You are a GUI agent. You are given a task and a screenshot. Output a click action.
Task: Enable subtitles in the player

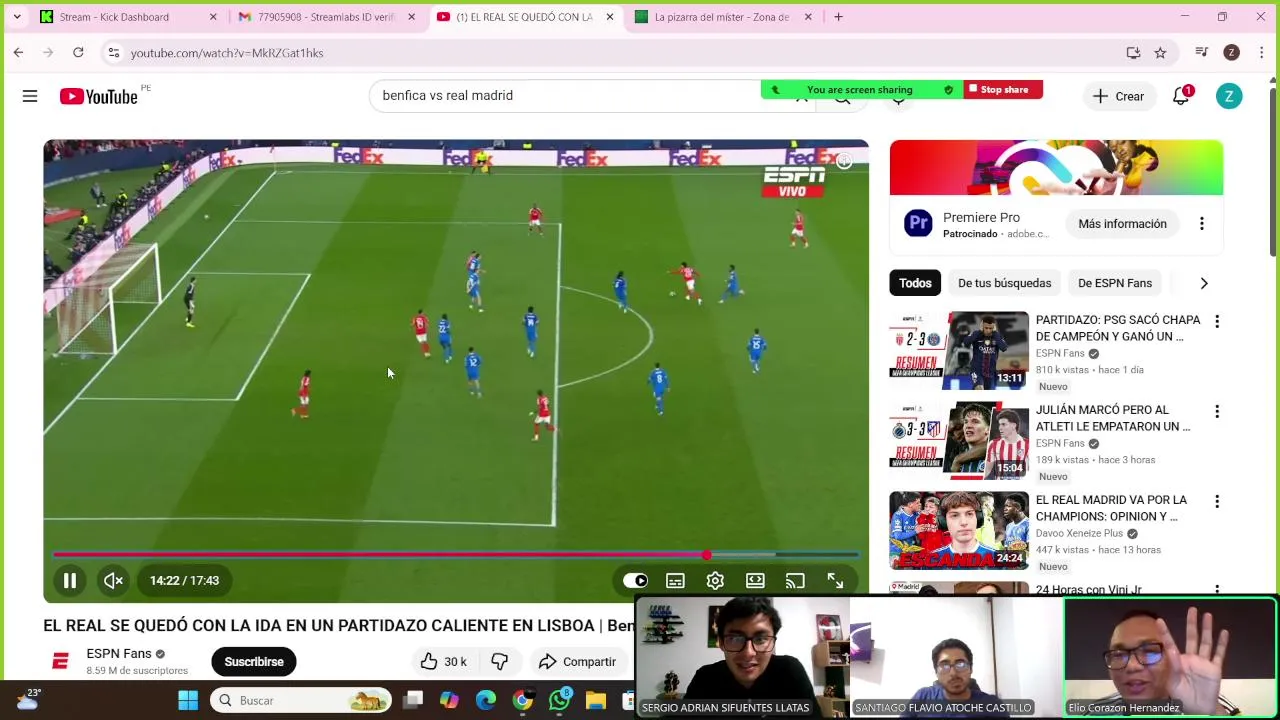tap(675, 580)
